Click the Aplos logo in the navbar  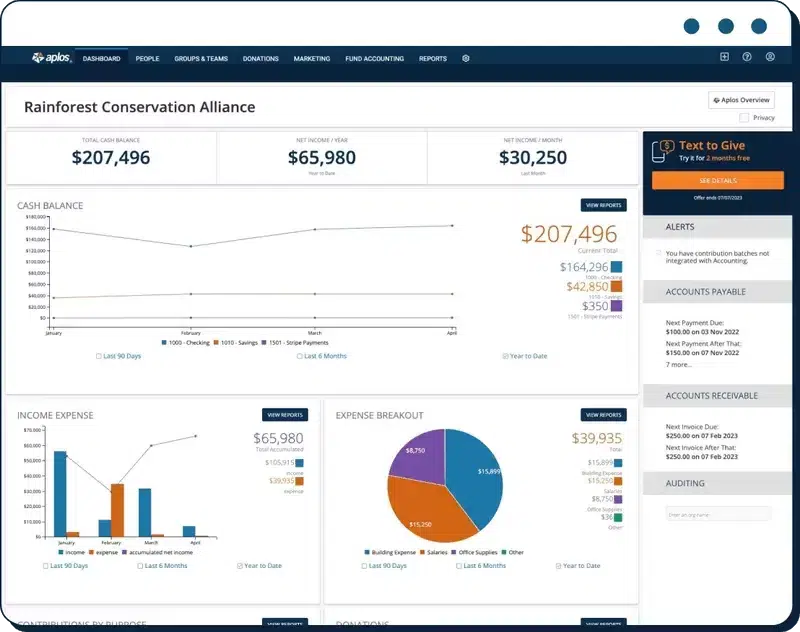(x=49, y=58)
